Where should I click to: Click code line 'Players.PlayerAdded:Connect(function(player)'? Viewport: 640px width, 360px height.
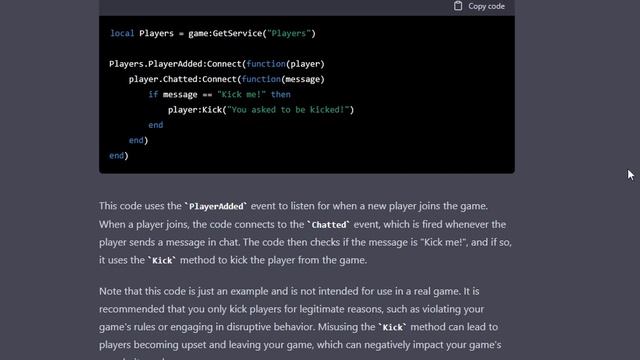click(x=217, y=64)
